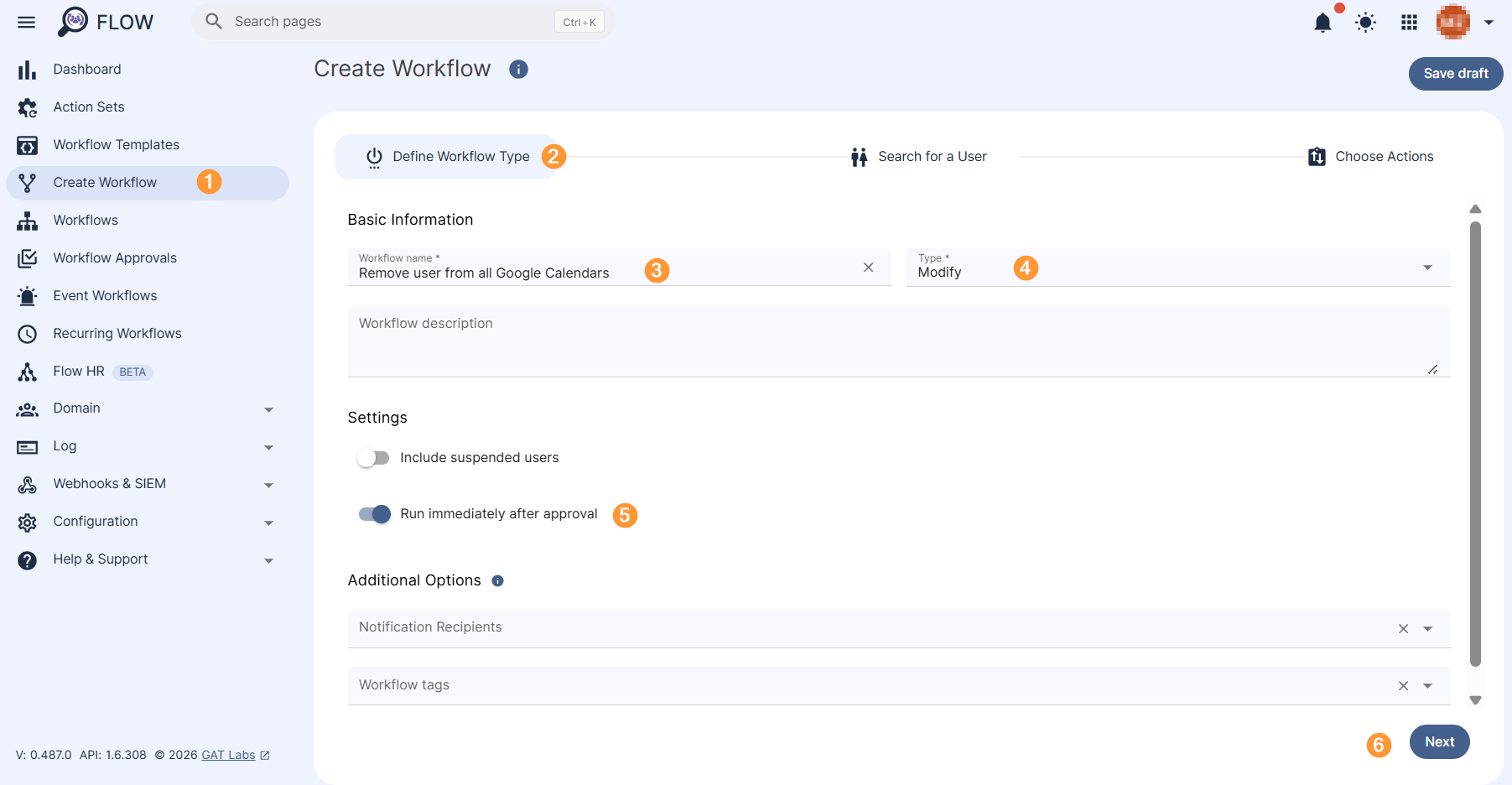1512x785 pixels.
Task: Click the Ctrl+K shortcut hint
Action: pos(579,22)
